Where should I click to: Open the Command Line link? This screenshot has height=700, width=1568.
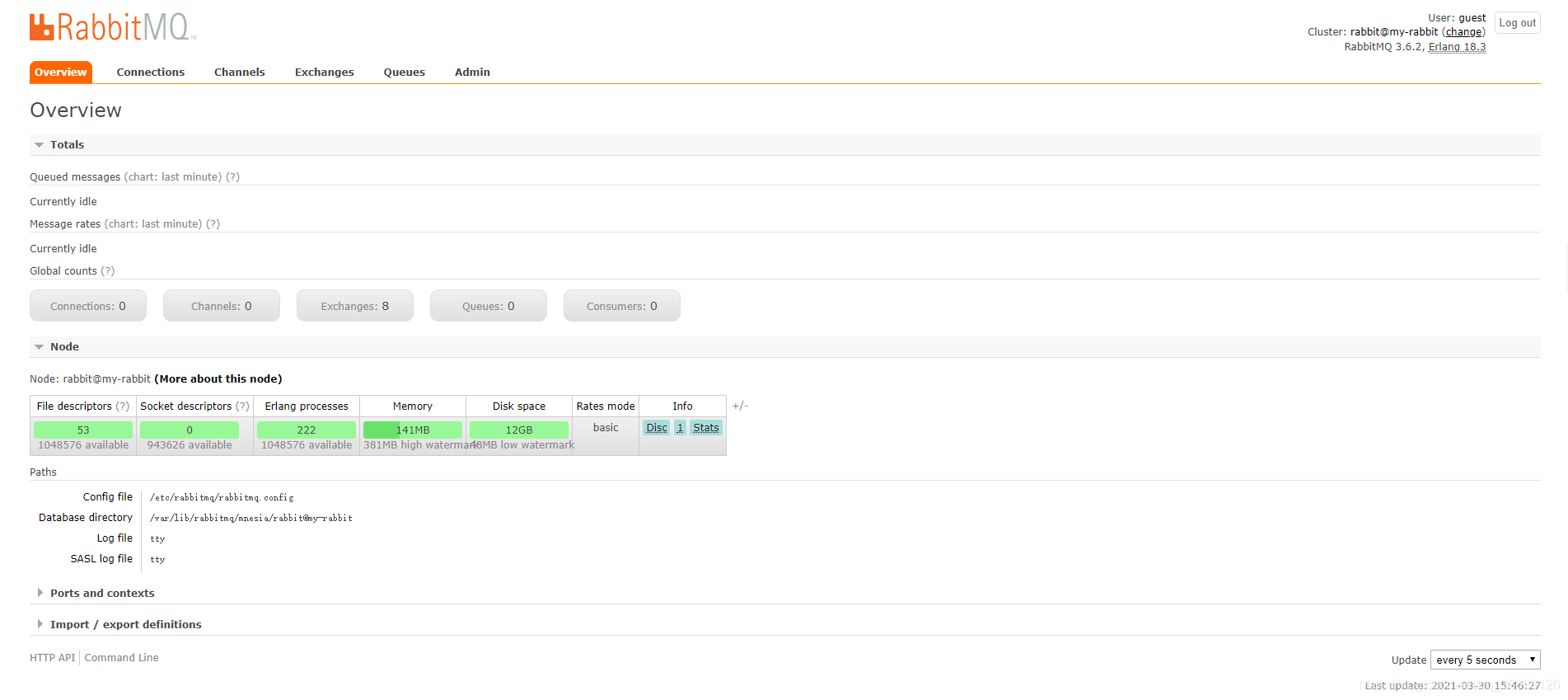[122, 658]
